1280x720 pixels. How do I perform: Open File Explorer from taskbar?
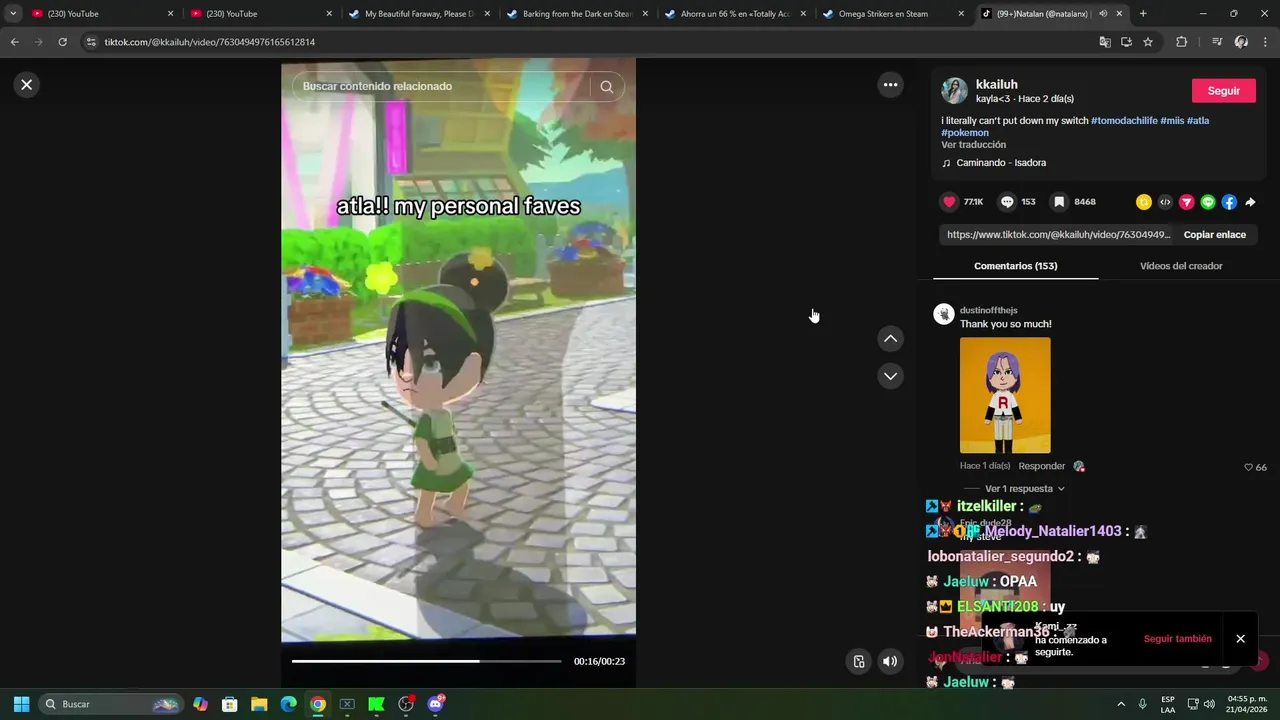point(259,704)
